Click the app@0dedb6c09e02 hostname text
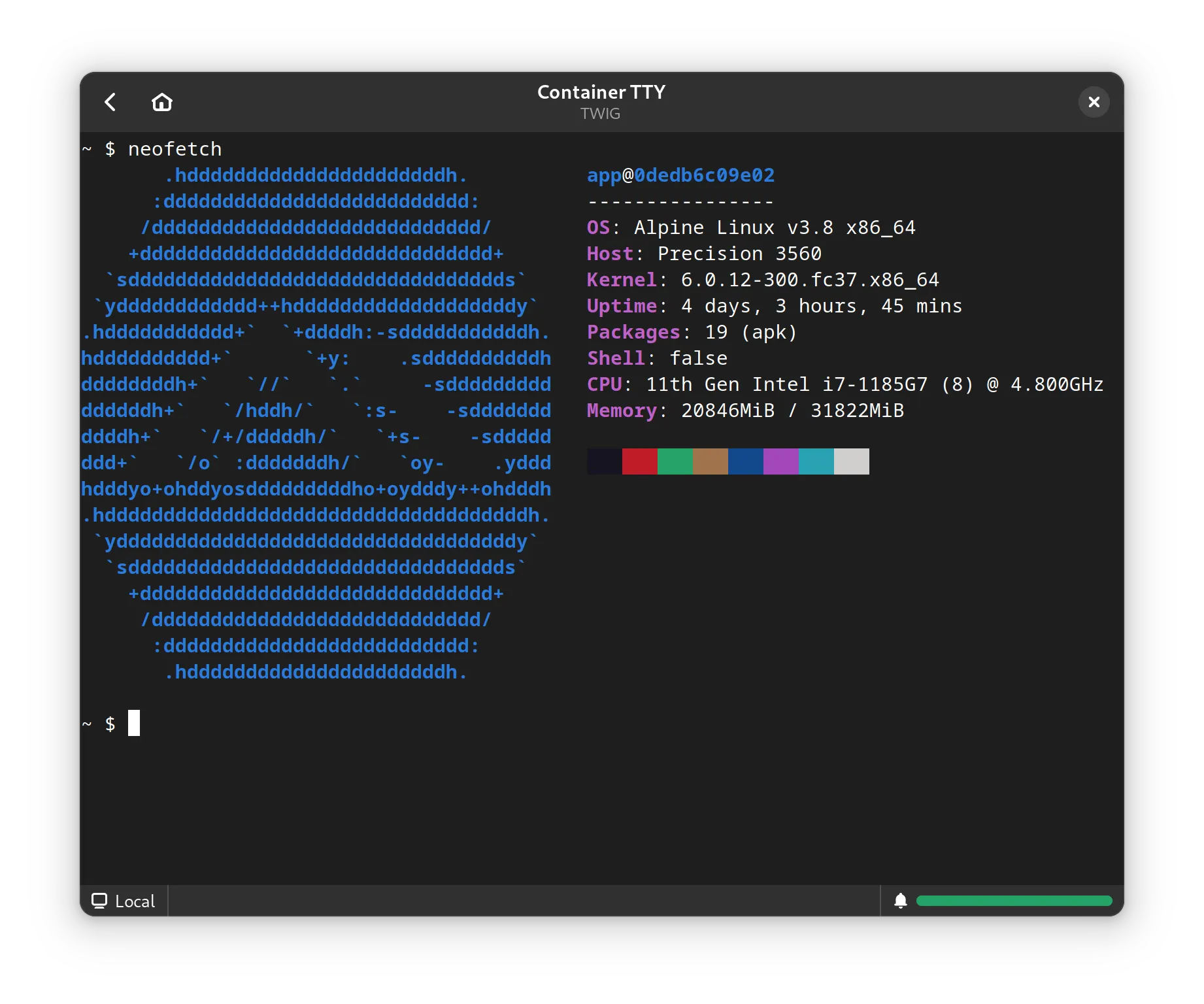Image resolution: width=1204 pixels, height=1004 pixels. pyautogui.click(x=680, y=175)
